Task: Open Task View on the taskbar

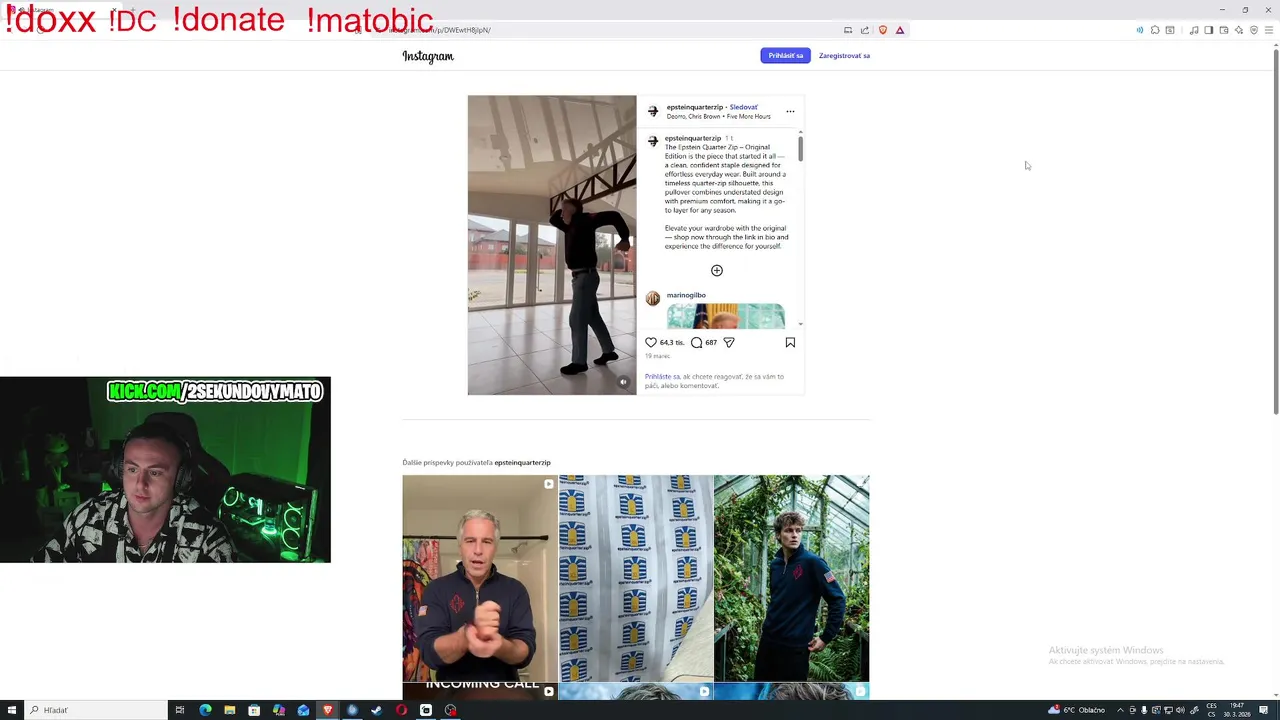Action: (x=180, y=710)
